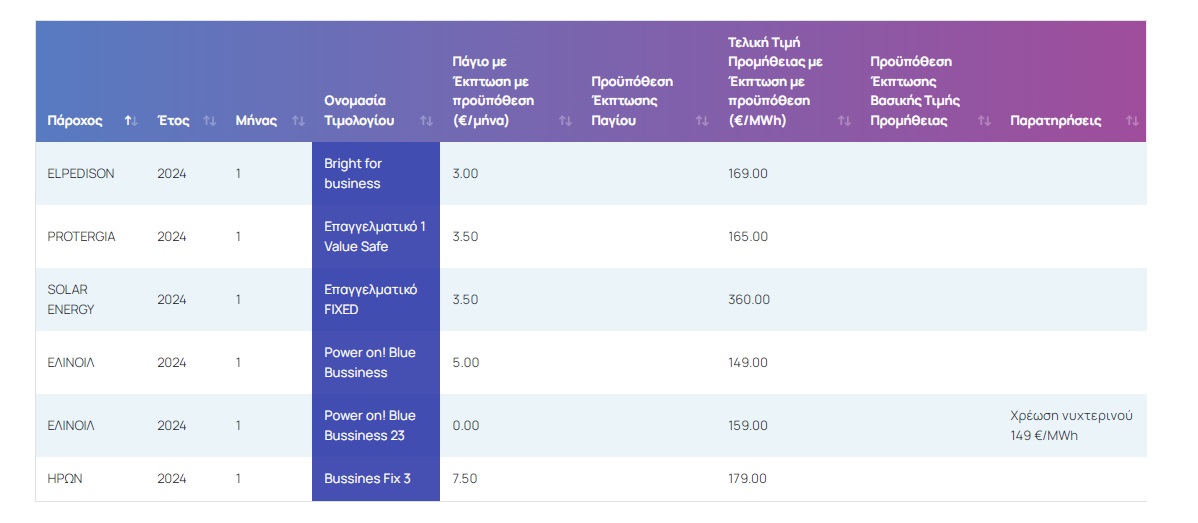Select the Bright for business tariff cell
This screenshot has width=1198, height=523.
pos(375,174)
